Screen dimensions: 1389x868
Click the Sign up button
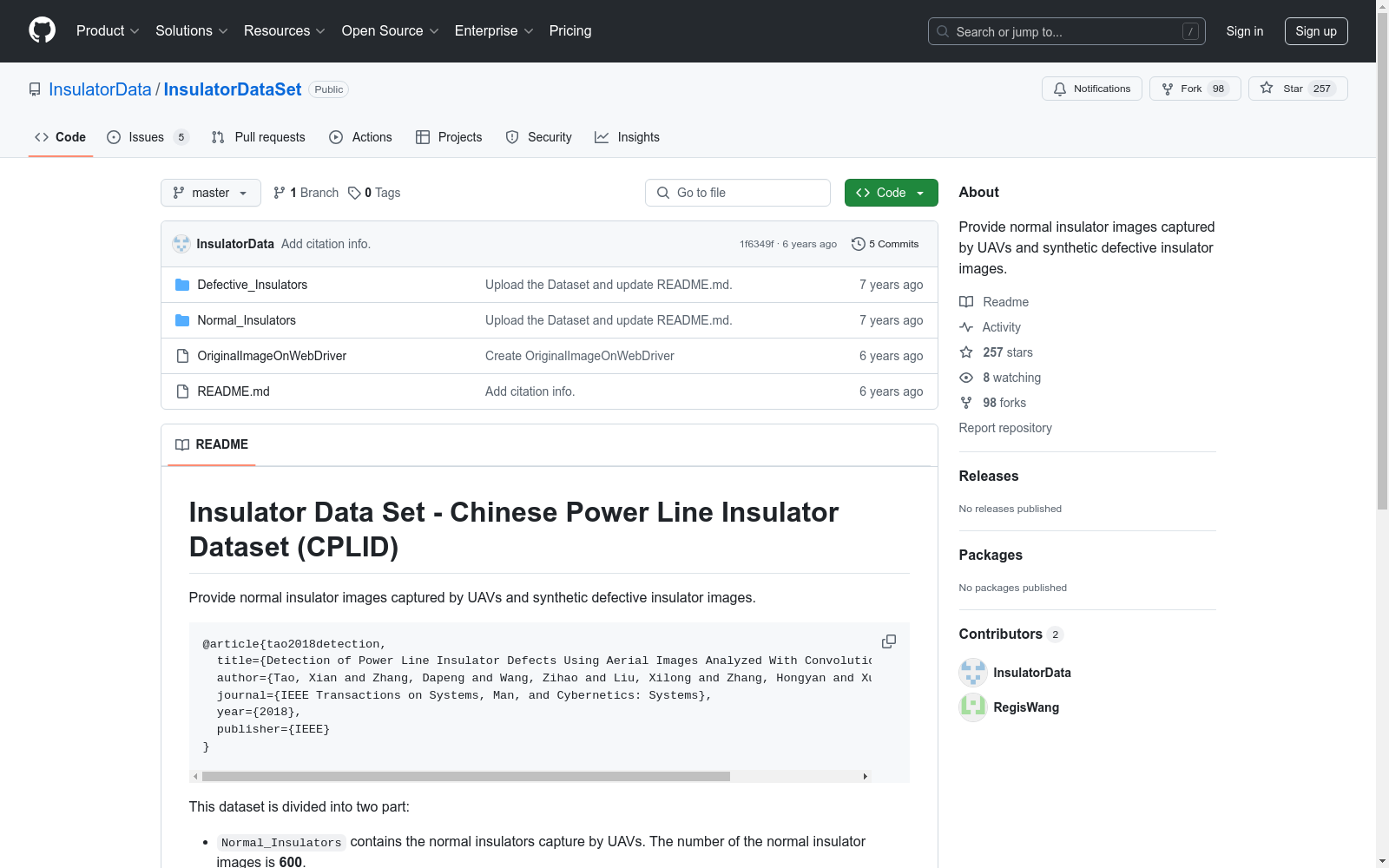click(1316, 30)
